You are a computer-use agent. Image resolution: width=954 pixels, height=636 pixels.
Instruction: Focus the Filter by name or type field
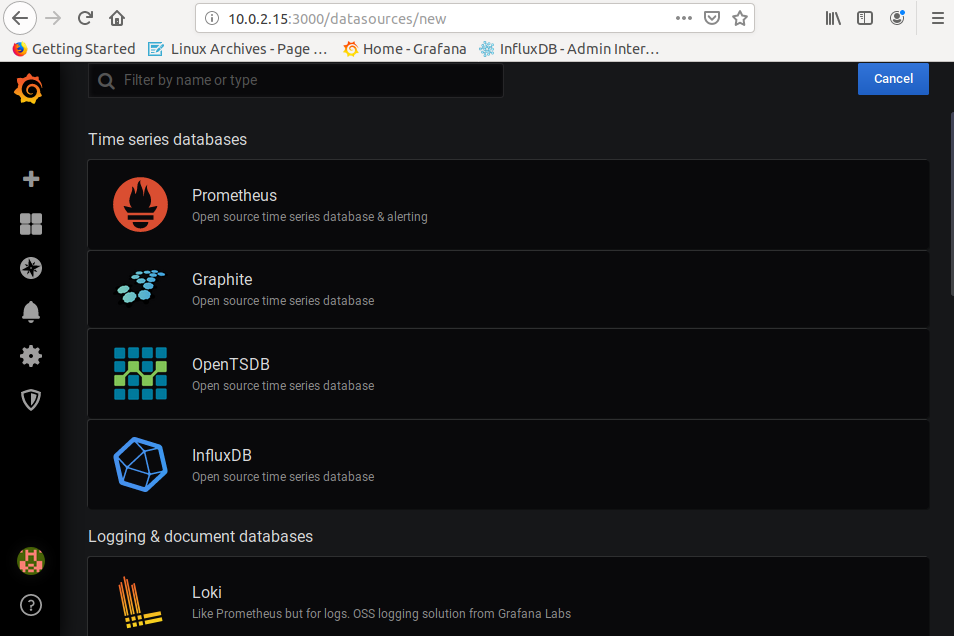click(296, 80)
